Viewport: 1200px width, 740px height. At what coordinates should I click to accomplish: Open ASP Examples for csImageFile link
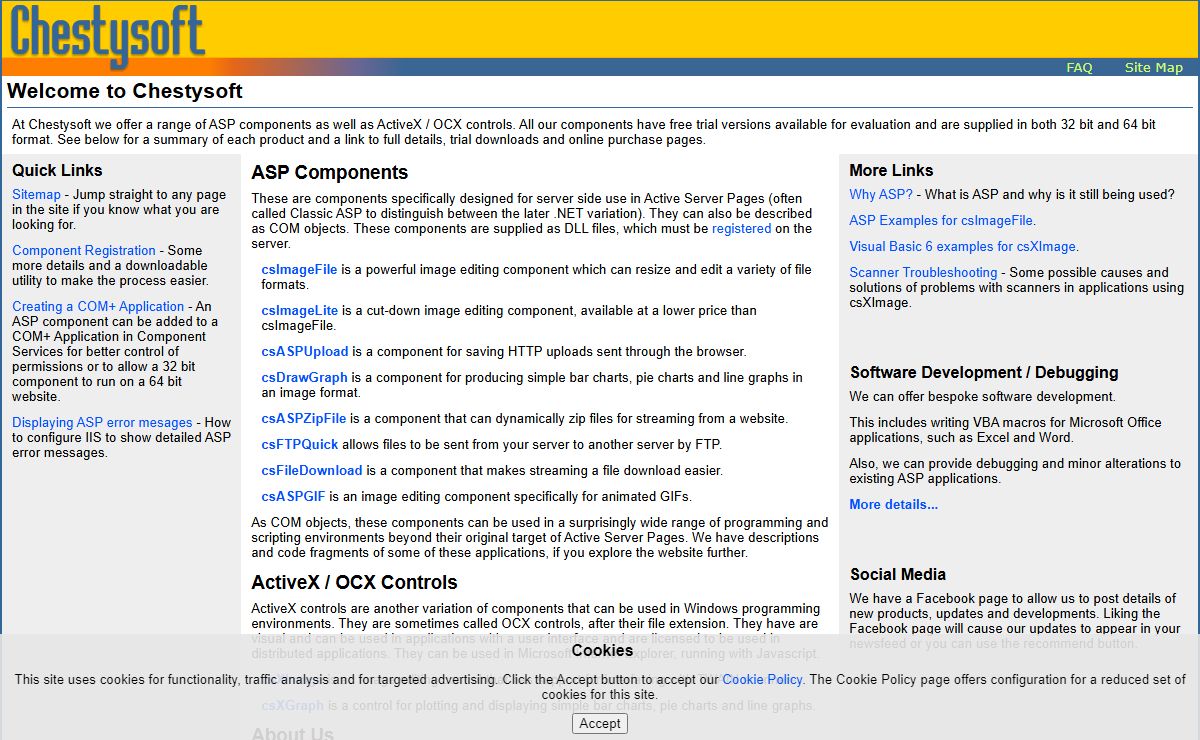click(x=941, y=221)
